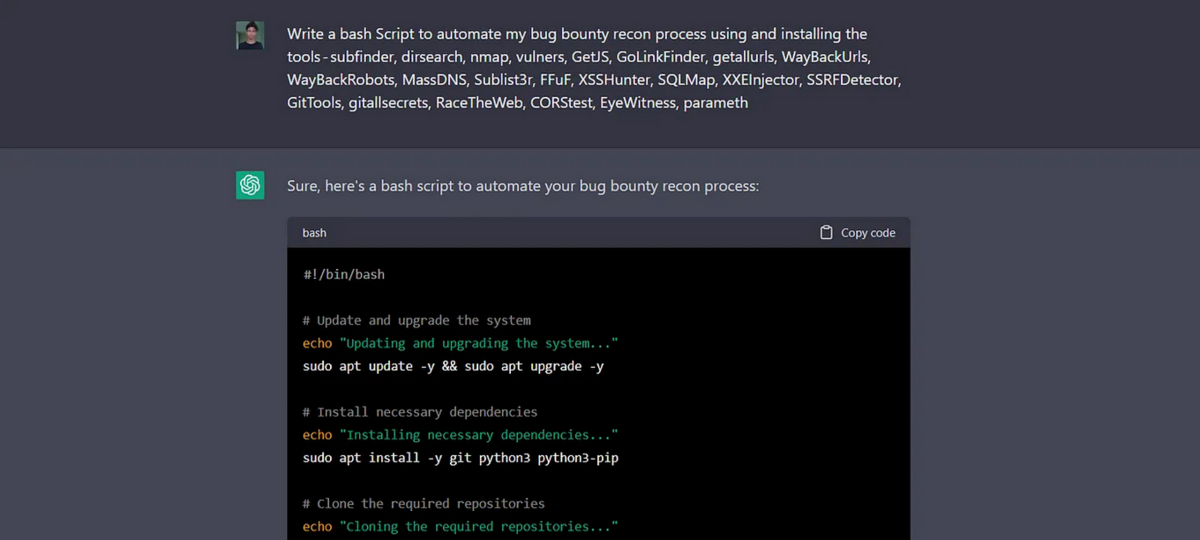Click the line 'sudo apt update -y && sudo apt upgrade -y'
This screenshot has height=540, width=1200.
[x=454, y=366]
